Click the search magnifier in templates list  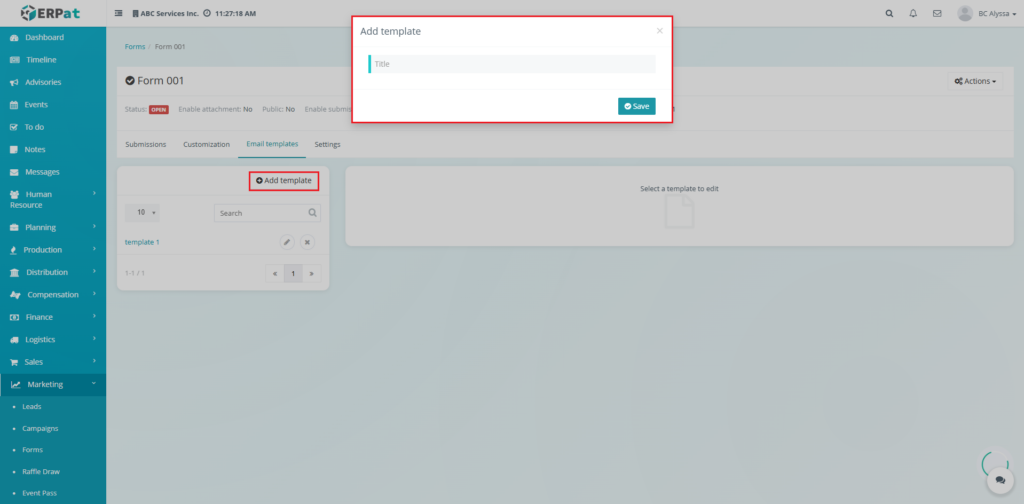[313, 213]
